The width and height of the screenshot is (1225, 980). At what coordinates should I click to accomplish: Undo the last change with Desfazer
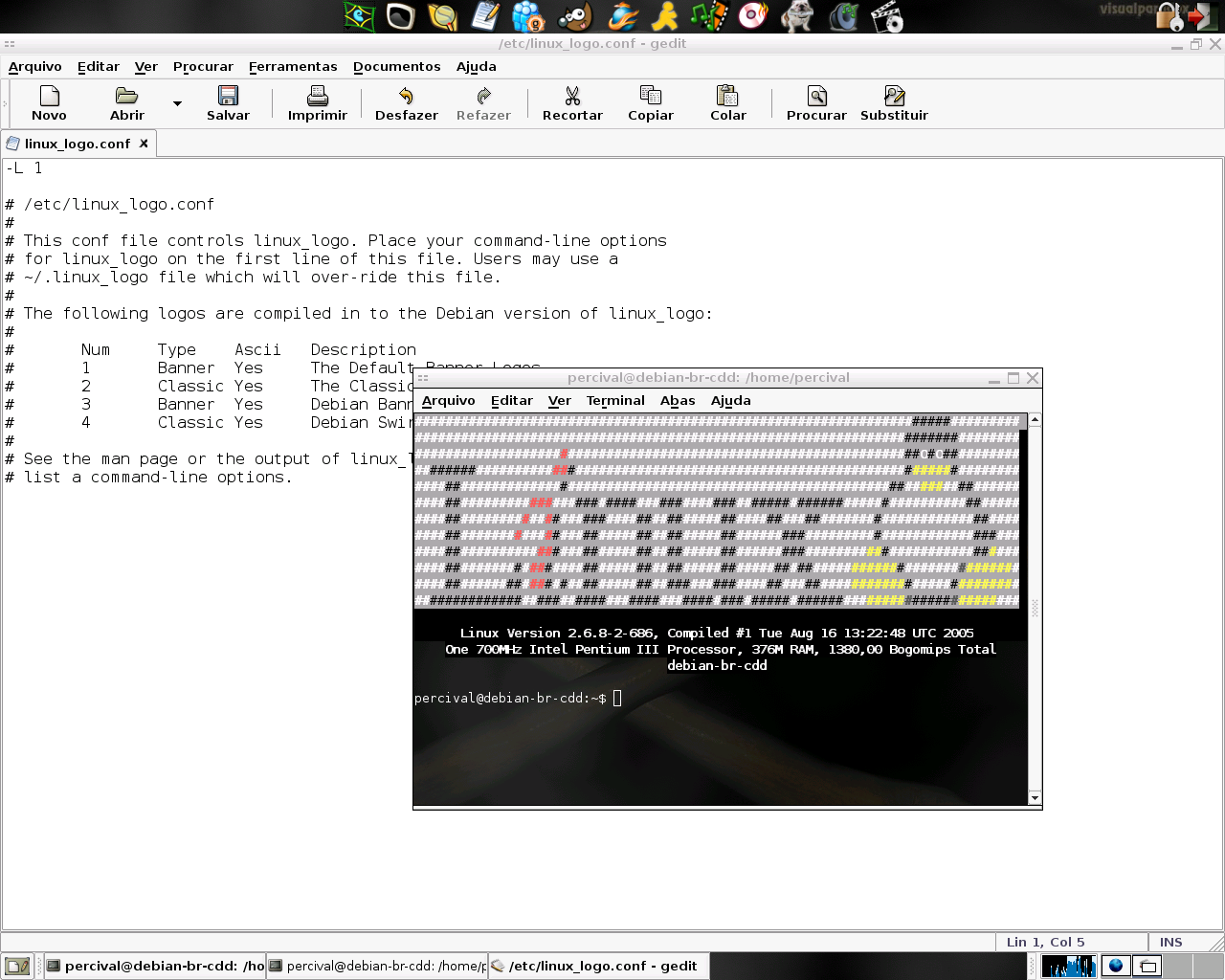(x=407, y=103)
